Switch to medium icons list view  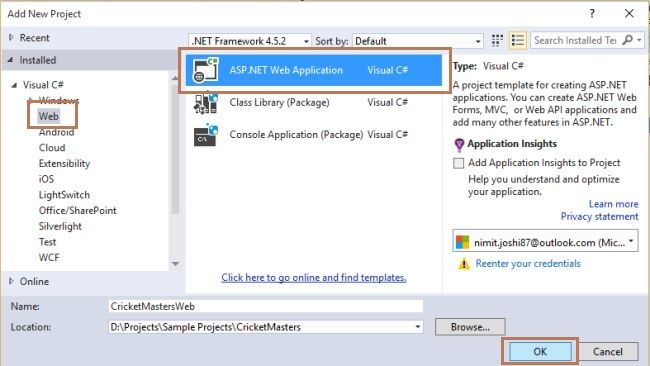(x=518, y=41)
